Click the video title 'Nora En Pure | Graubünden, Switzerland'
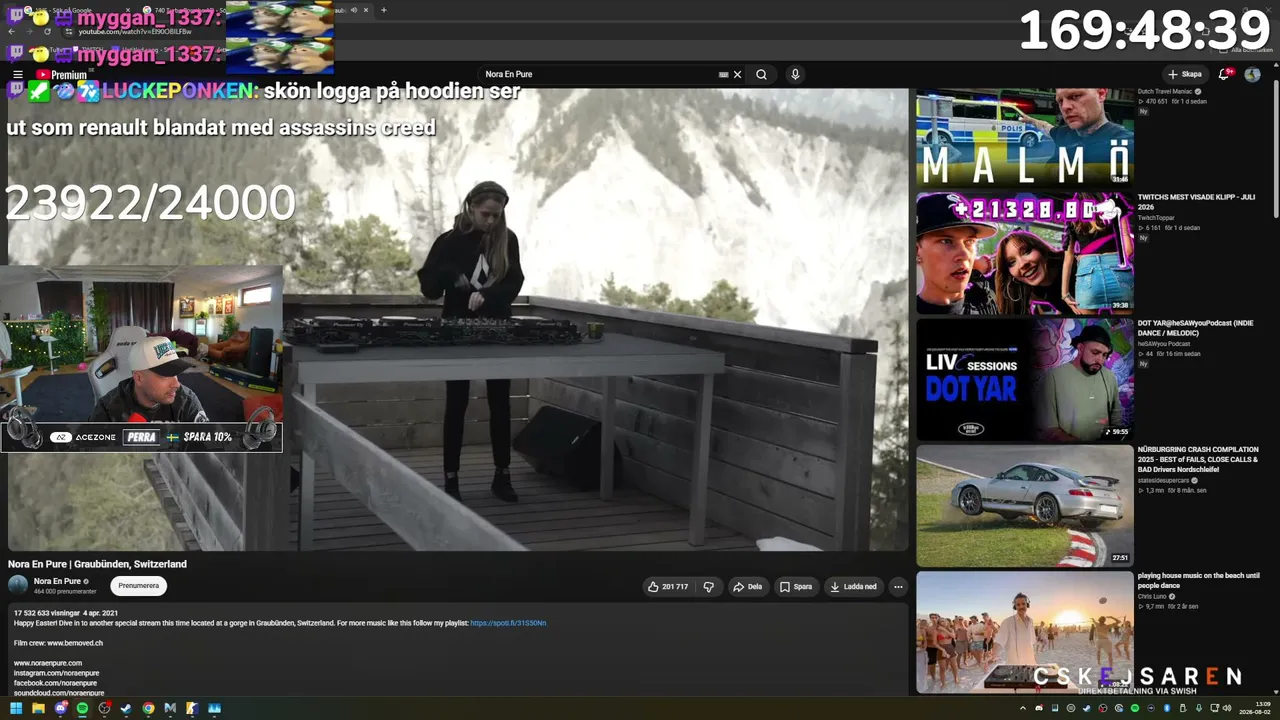The width and height of the screenshot is (1280, 720). (x=97, y=564)
